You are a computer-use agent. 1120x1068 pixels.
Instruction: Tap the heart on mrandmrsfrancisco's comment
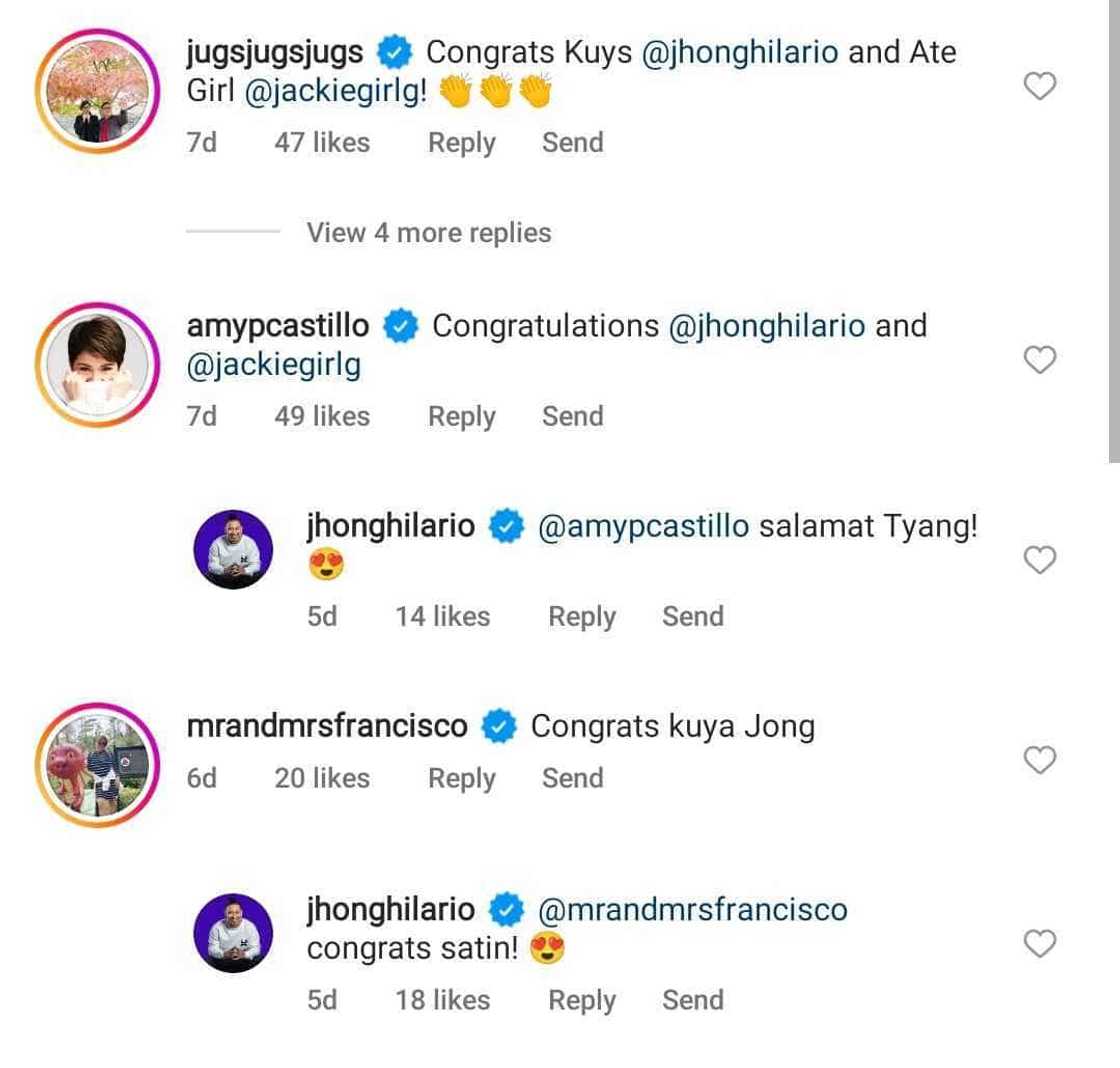1040,761
